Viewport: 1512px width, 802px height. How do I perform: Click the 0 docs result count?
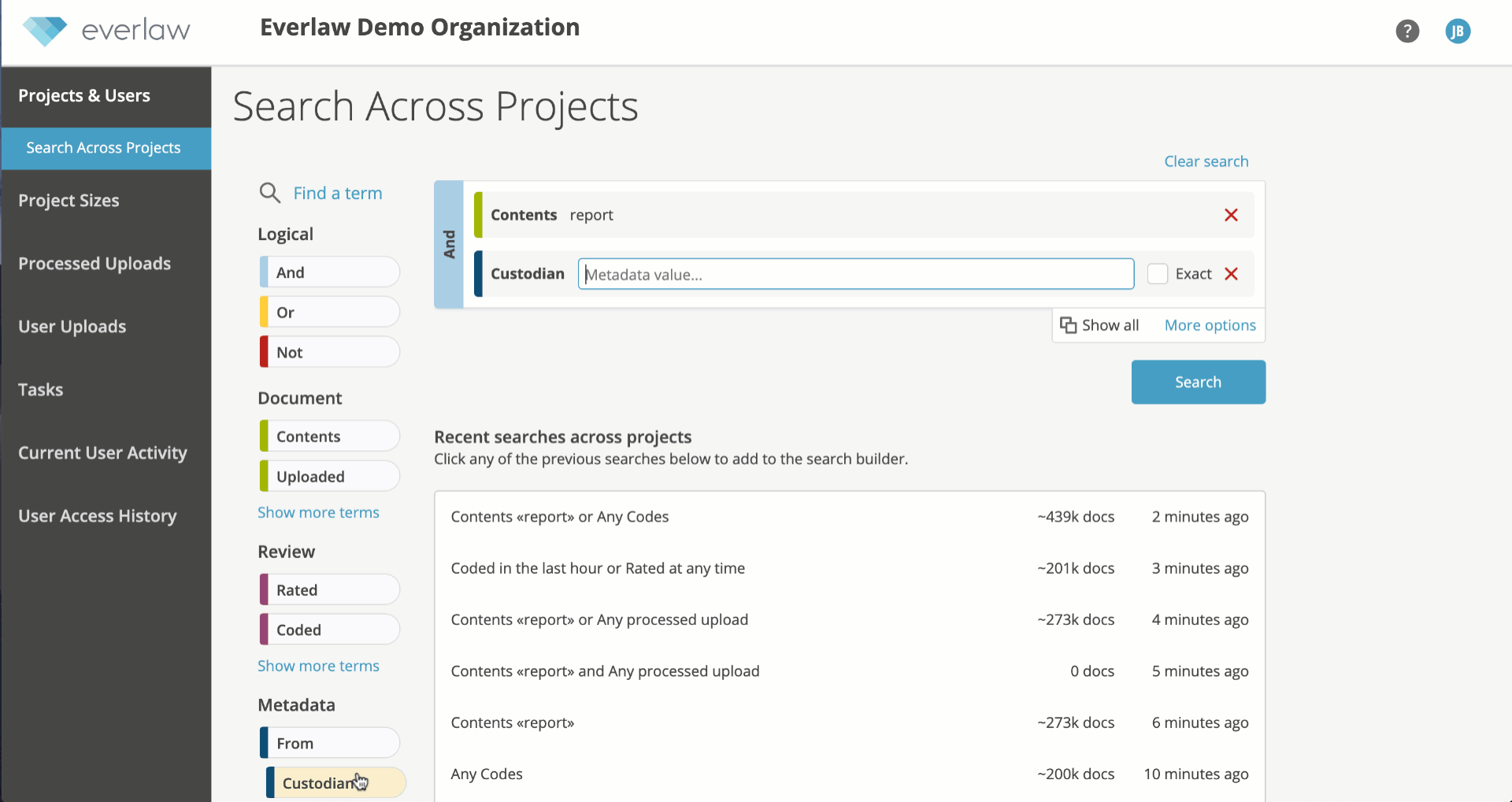(1092, 671)
